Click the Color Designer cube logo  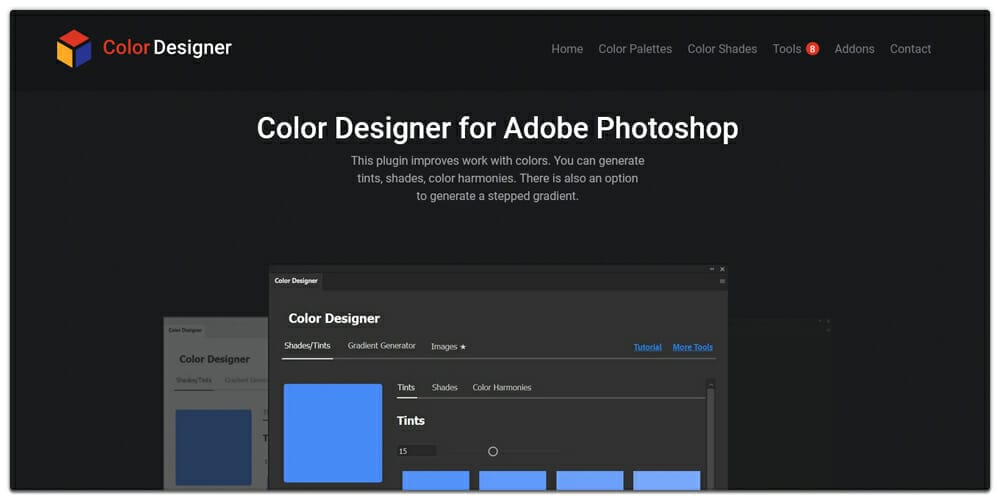(74, 48)
